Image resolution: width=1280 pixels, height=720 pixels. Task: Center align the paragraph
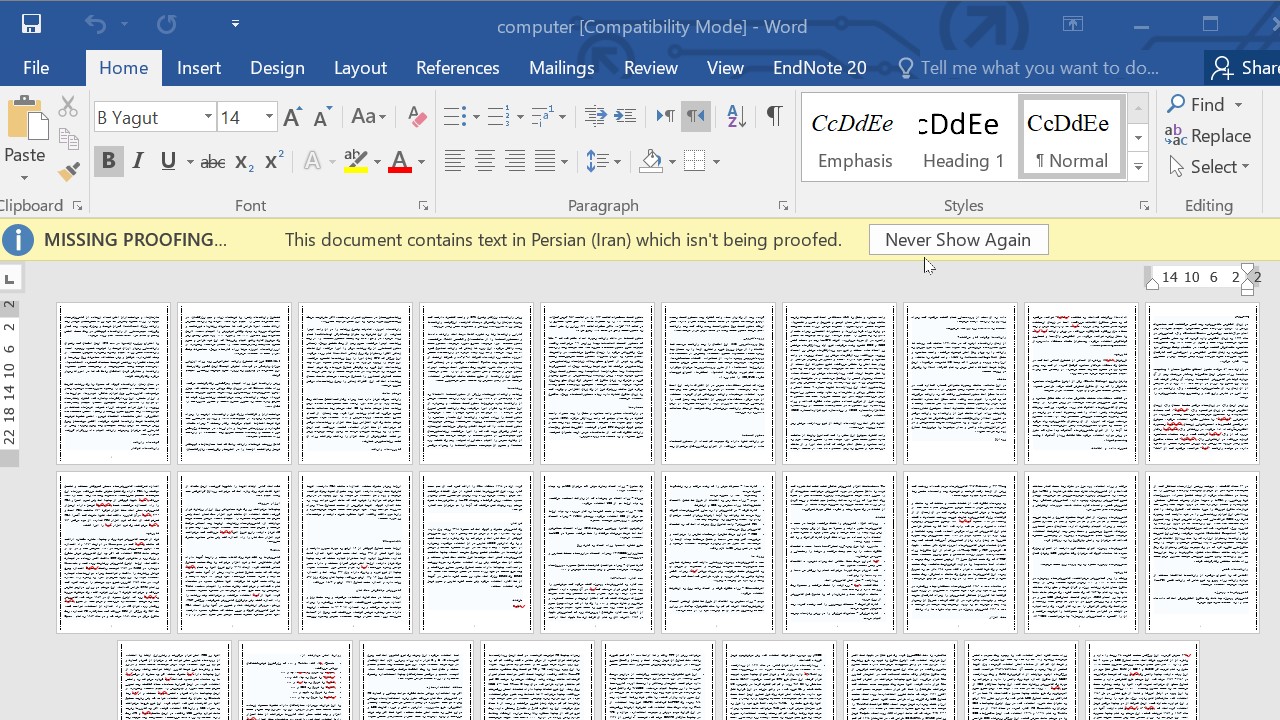(485, 161)
